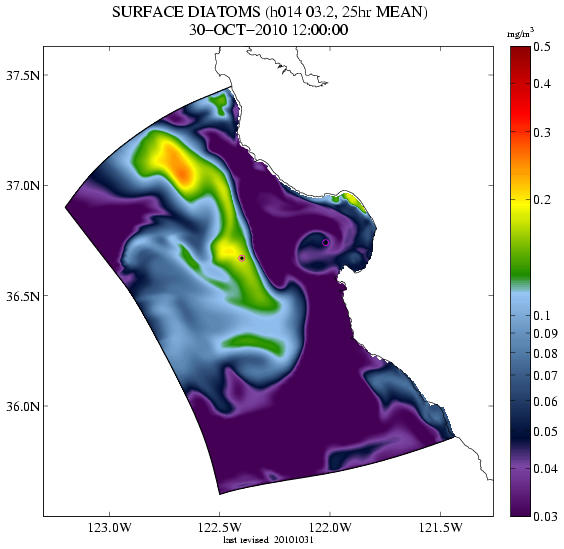Click the 30-OCT-2010 12:00:00 timestamp
Screen dimensions: 564x549
[x=268, y=30]
